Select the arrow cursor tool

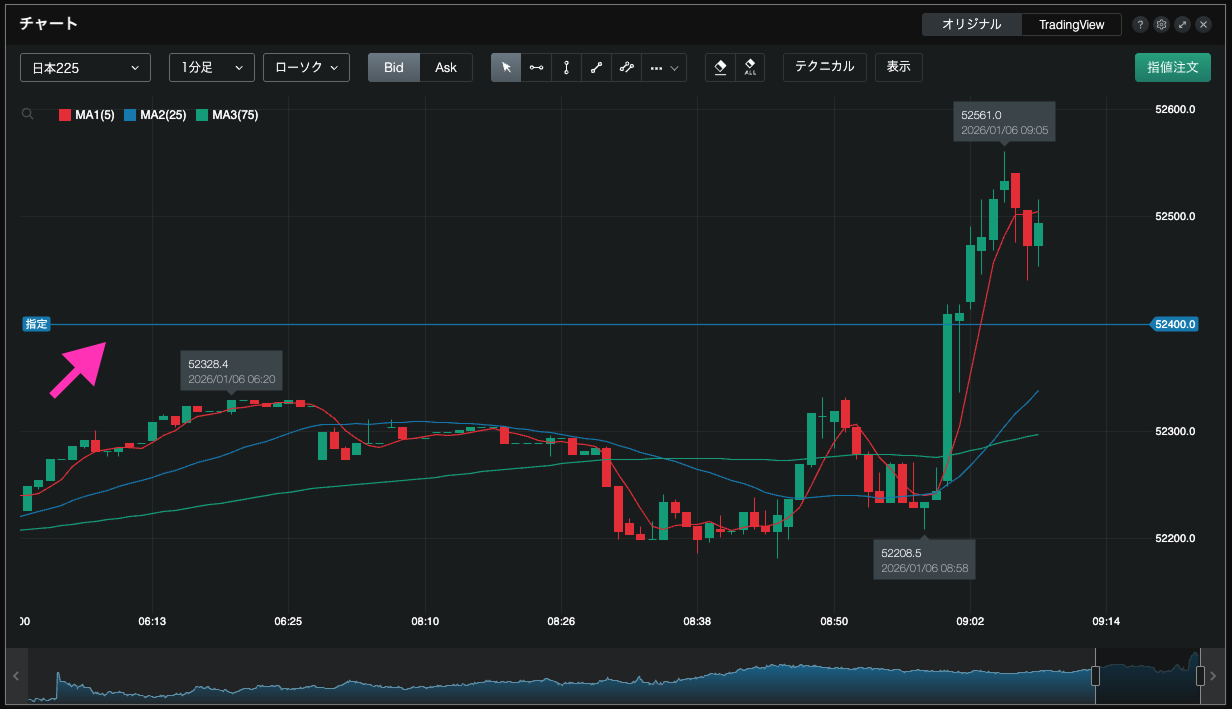[x=506, y=67]
